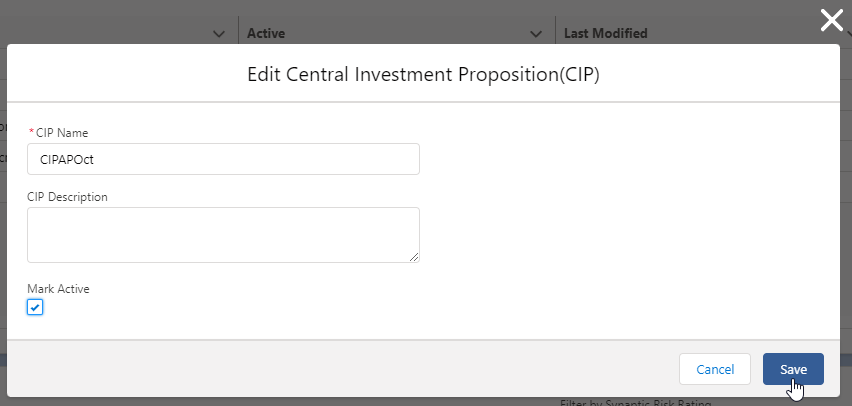Image resolution: width=852 pixels, height=406 pixels.
Task: Click the CIP Description field label
Action: 67,197
